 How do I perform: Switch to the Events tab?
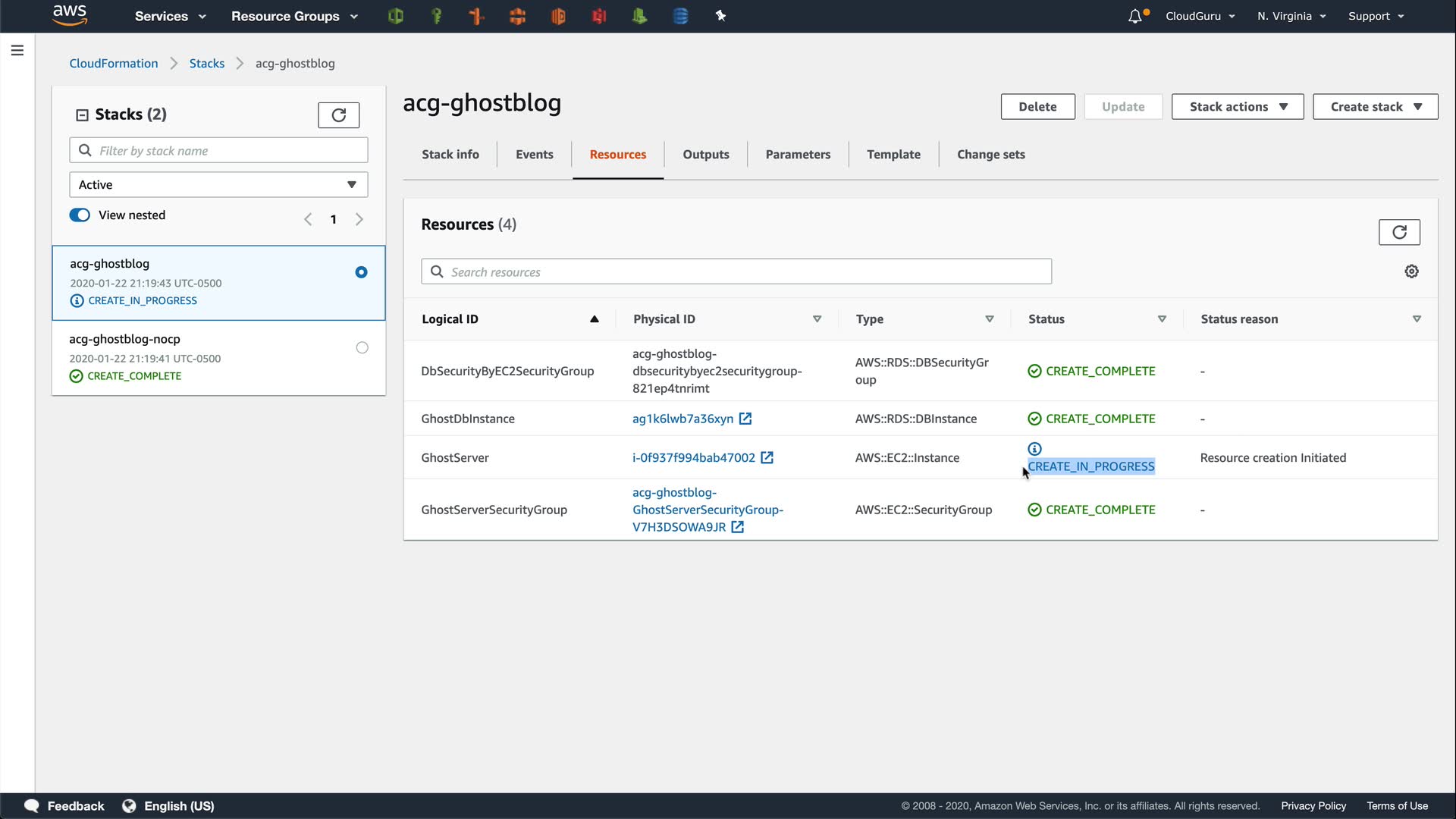(534, 155)
